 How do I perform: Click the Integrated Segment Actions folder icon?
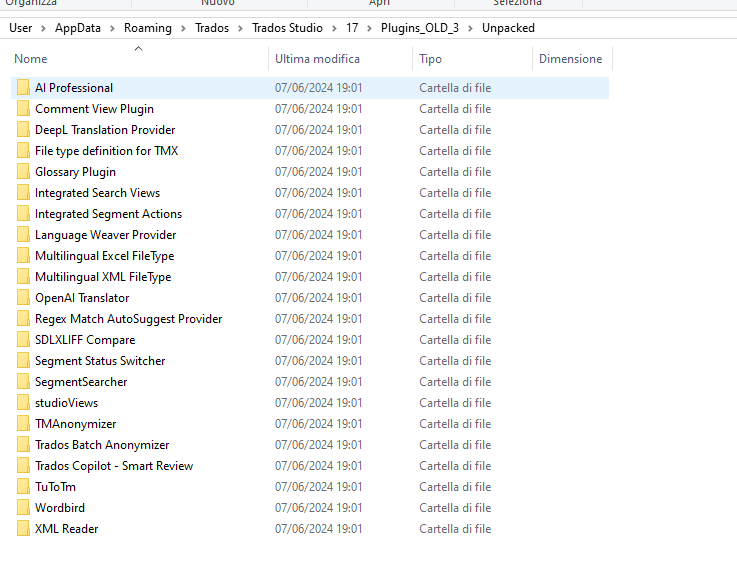pos(23,214)
